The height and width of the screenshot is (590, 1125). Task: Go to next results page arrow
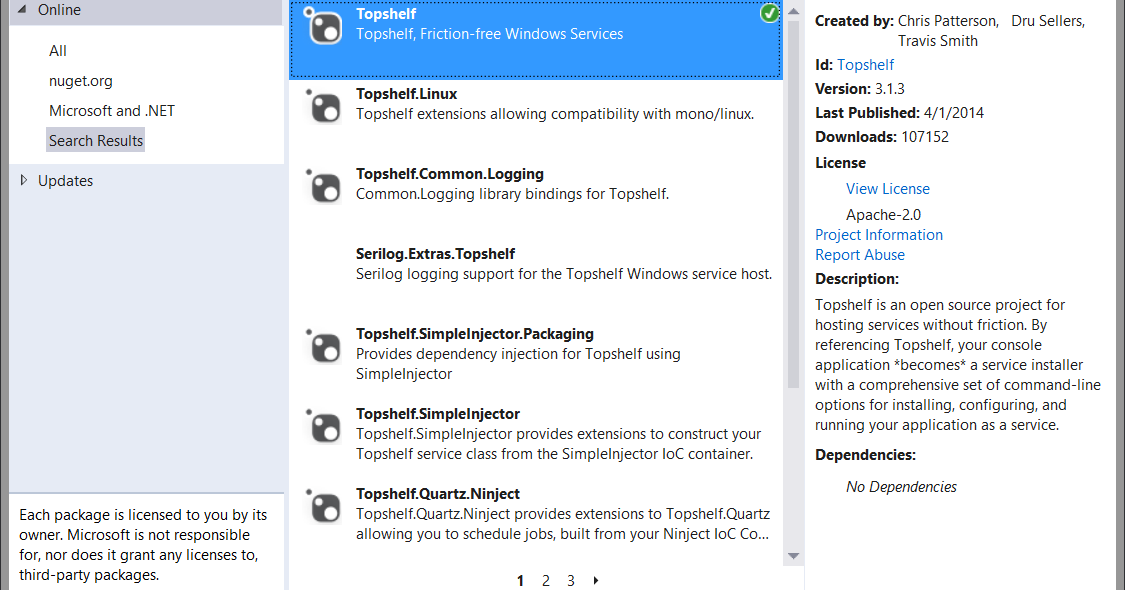point(596,580)
